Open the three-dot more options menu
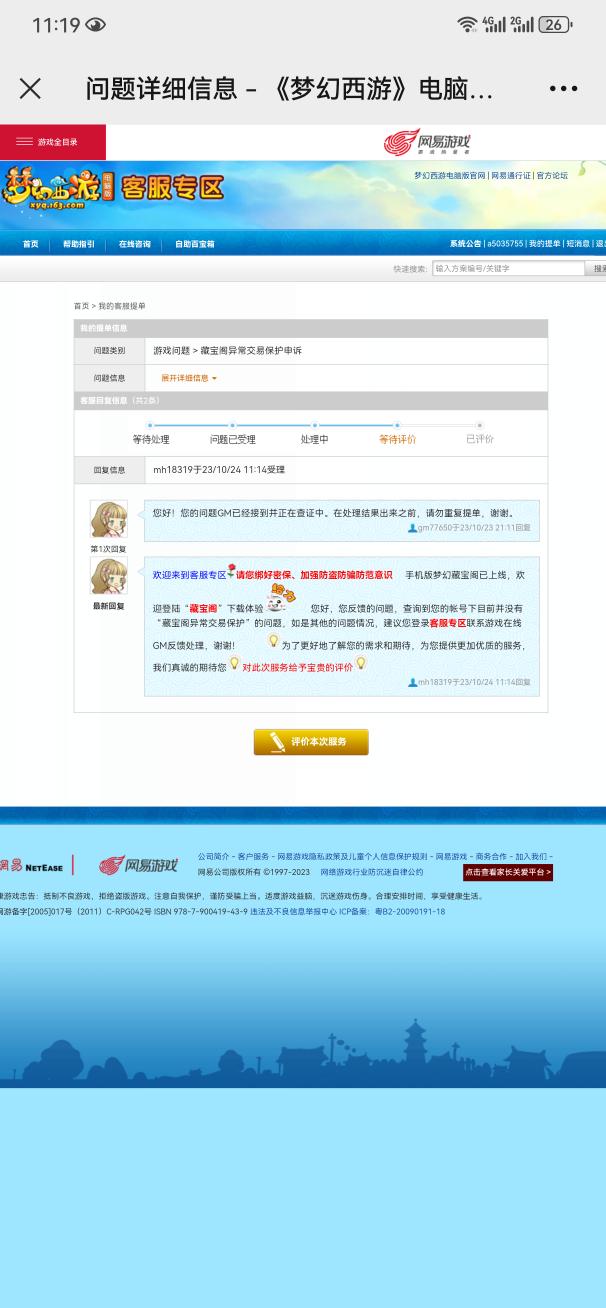Viewport: 606px width, 1308px height. (x=563, y=89)
